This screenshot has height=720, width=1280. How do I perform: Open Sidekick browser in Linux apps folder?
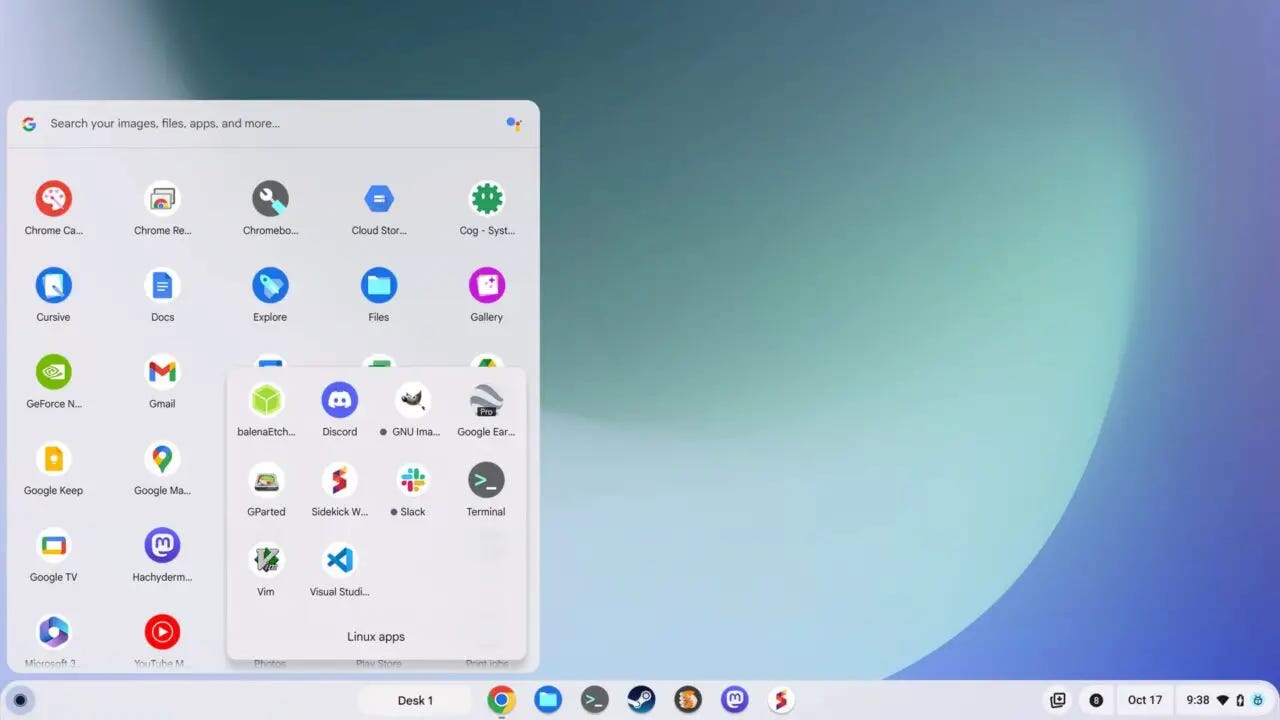340,480
